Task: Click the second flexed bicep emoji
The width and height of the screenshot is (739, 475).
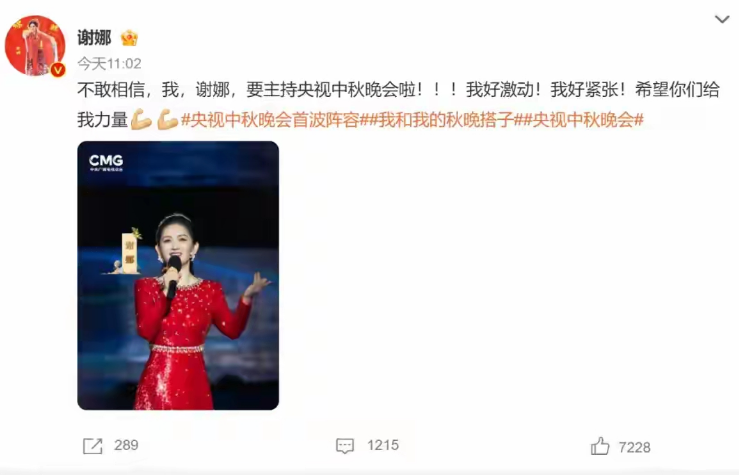Action: pos(167,119)
